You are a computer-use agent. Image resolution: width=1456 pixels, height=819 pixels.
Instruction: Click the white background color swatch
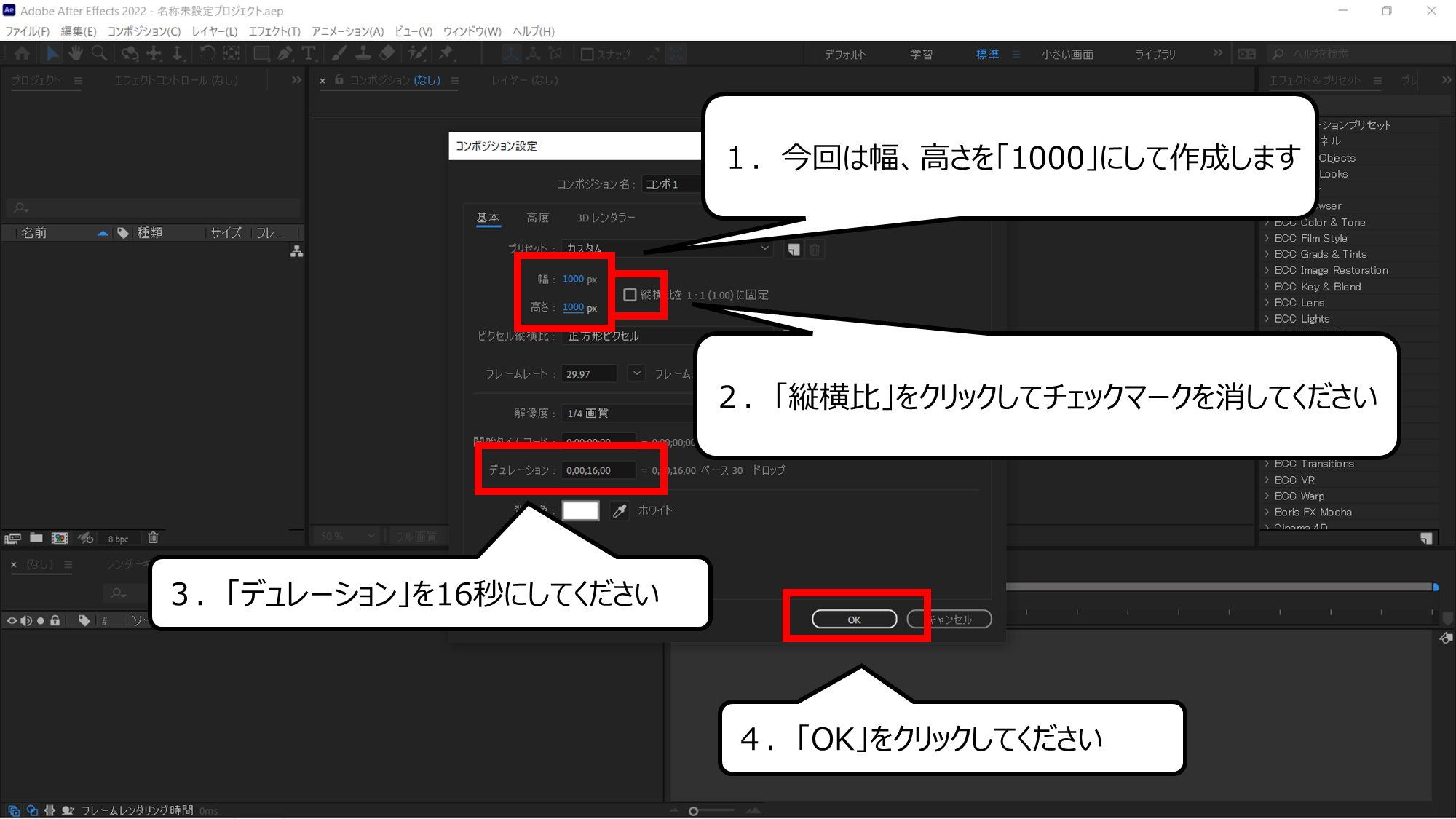580,510
